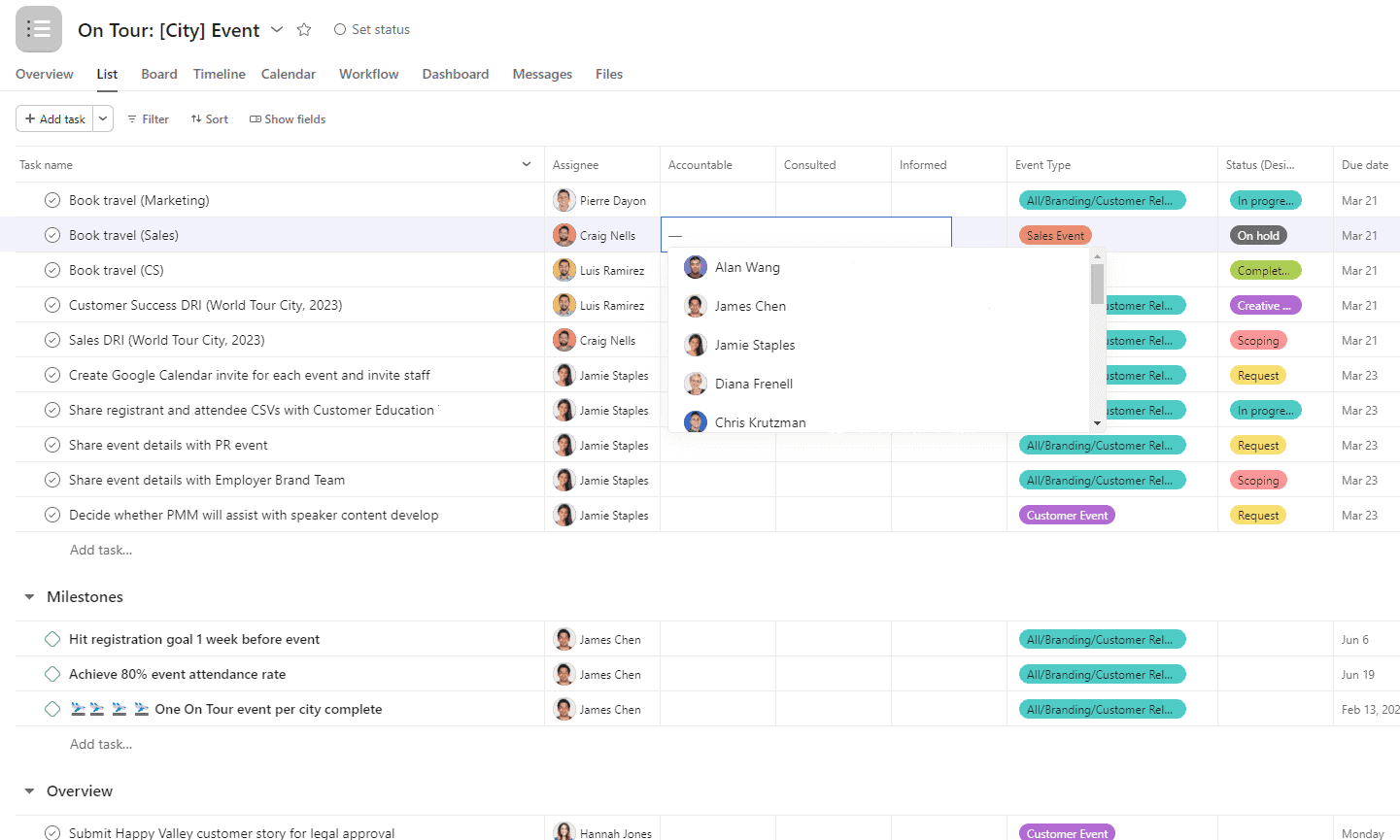Toggle completion for Book travel (CS)
Screen dimensions: 1400x840
(52, 271)
